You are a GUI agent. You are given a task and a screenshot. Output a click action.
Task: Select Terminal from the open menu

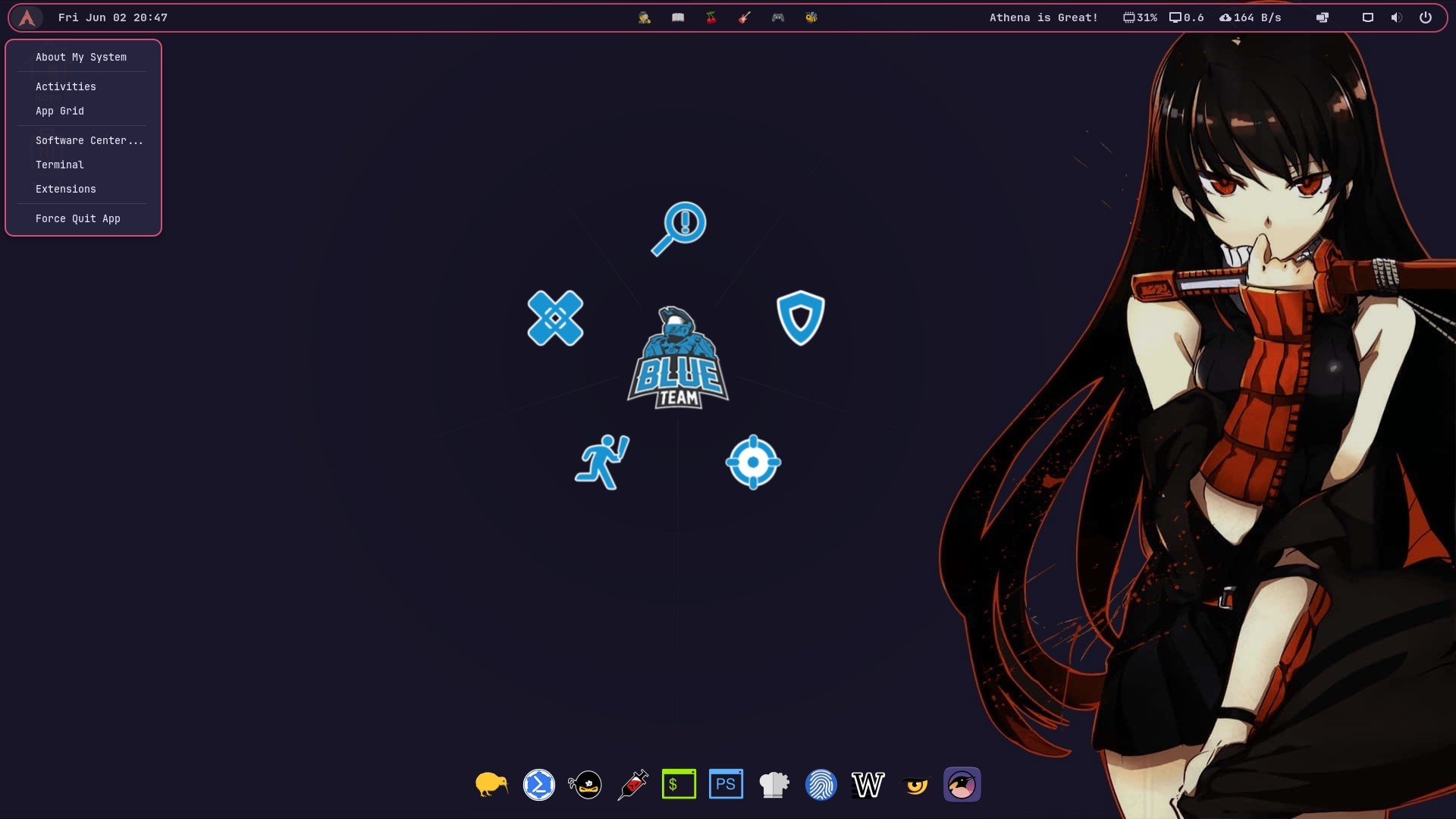60,165
